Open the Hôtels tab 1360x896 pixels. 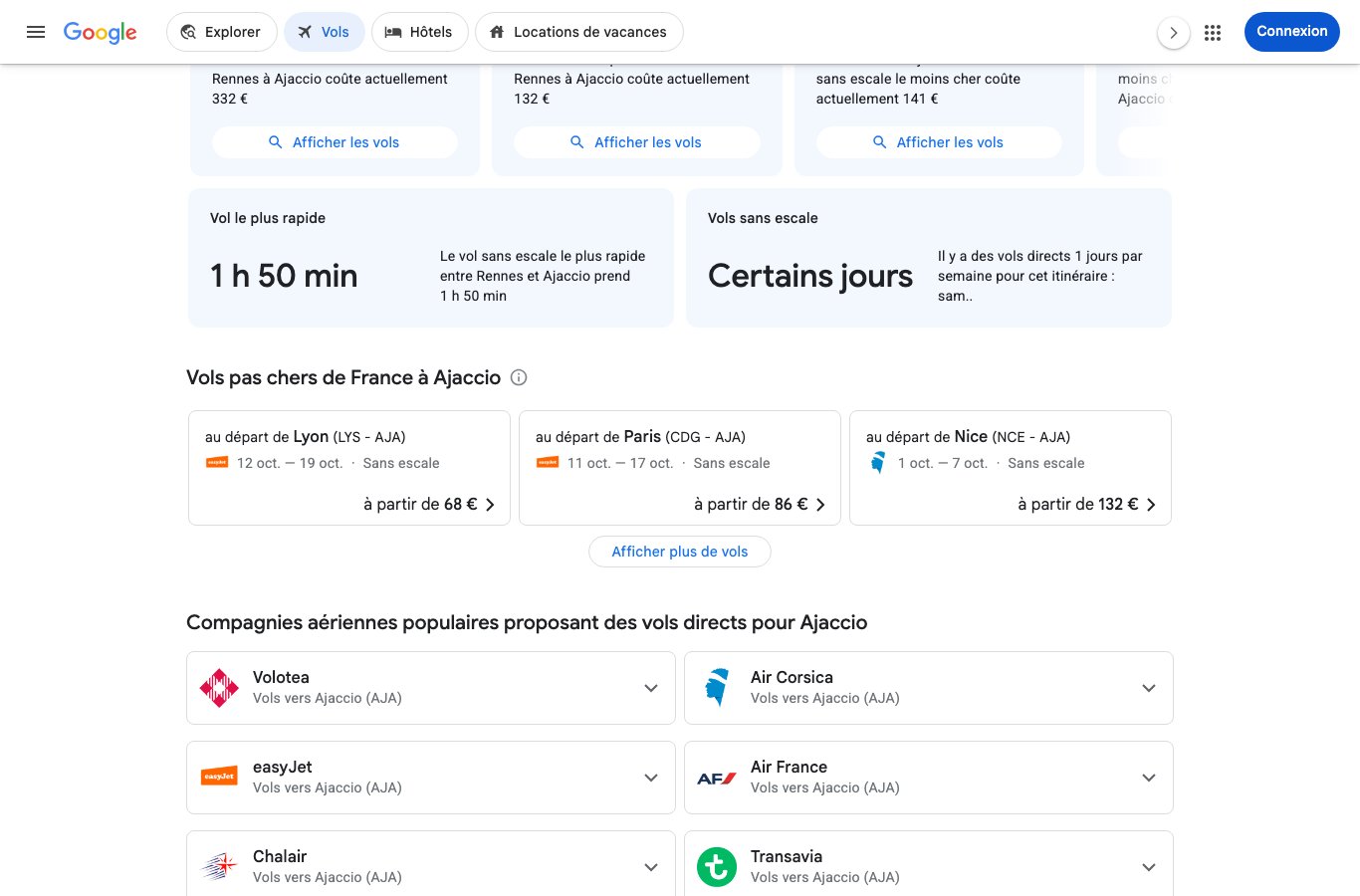tap(419, 32)
